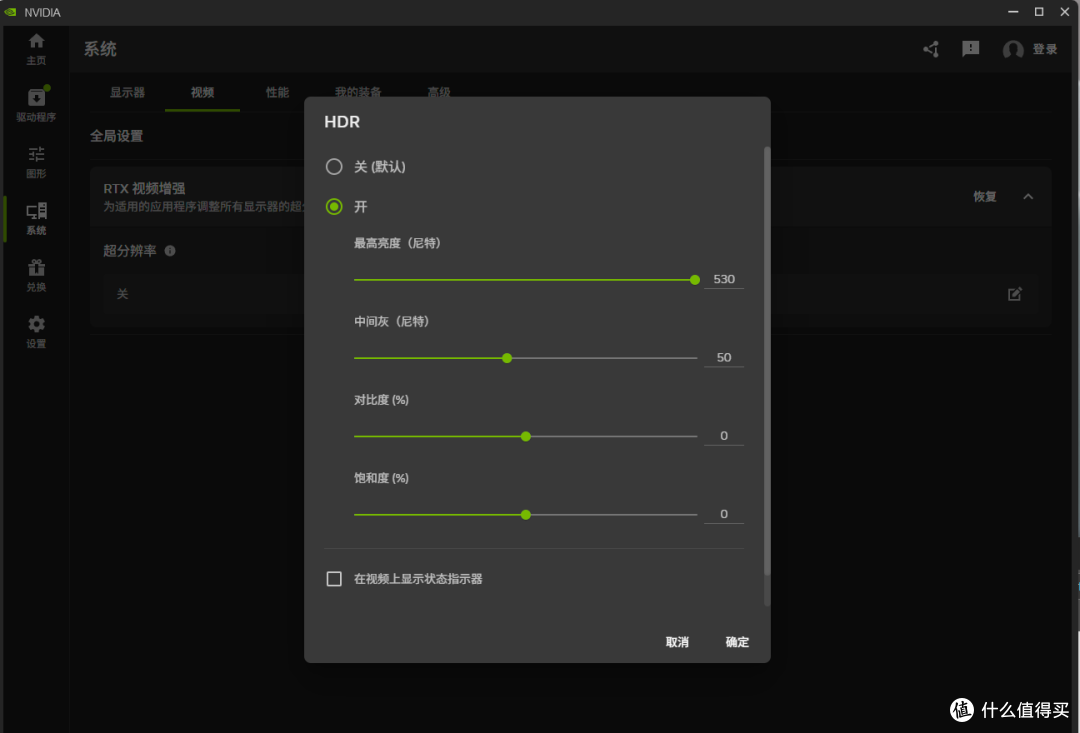Image resolution: width=1080 pixels, height=733 pixels.
Task: Switch to the 性能 tab
Action: pos(278,92)
